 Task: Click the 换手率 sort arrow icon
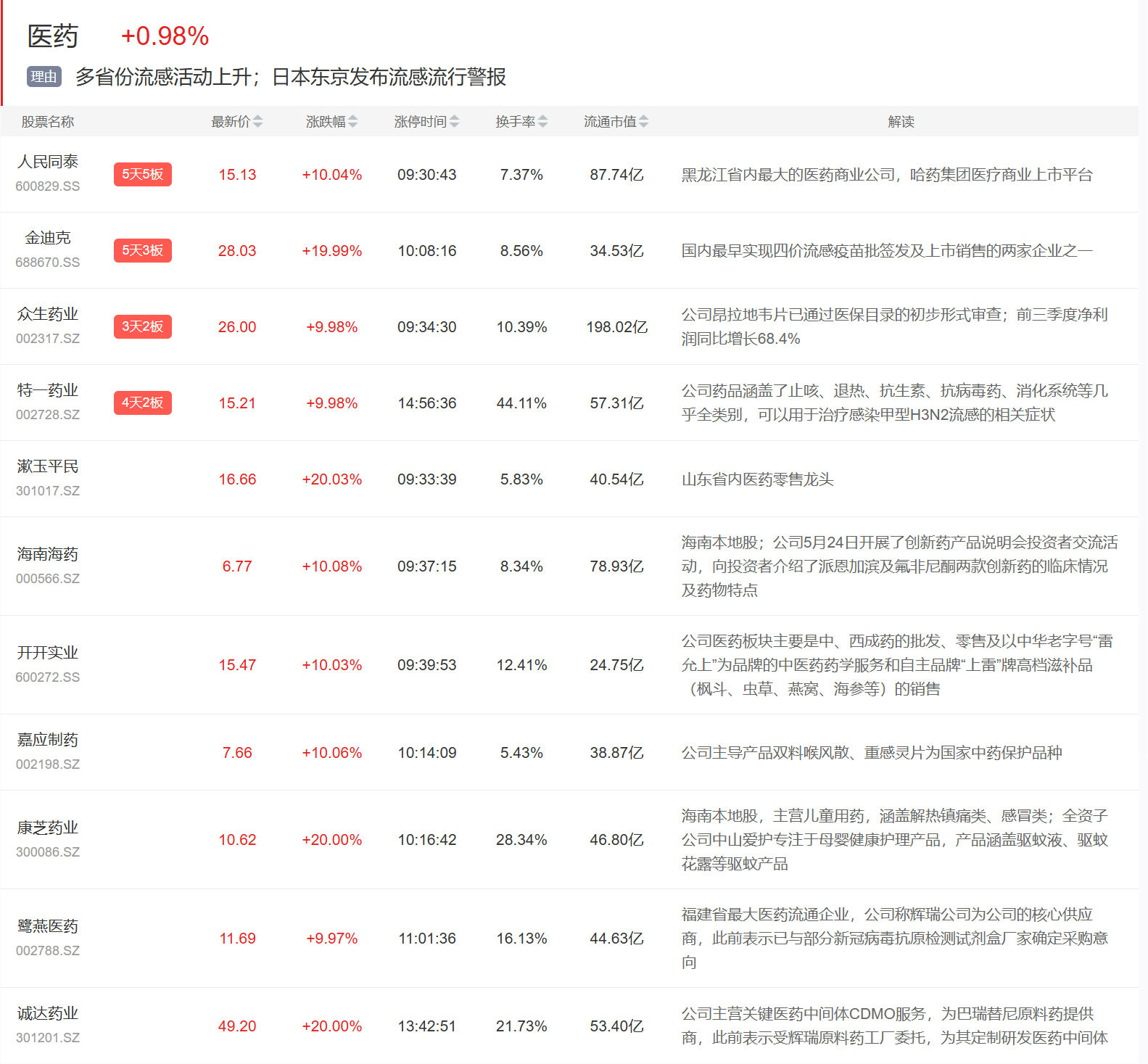click(542, 122)
